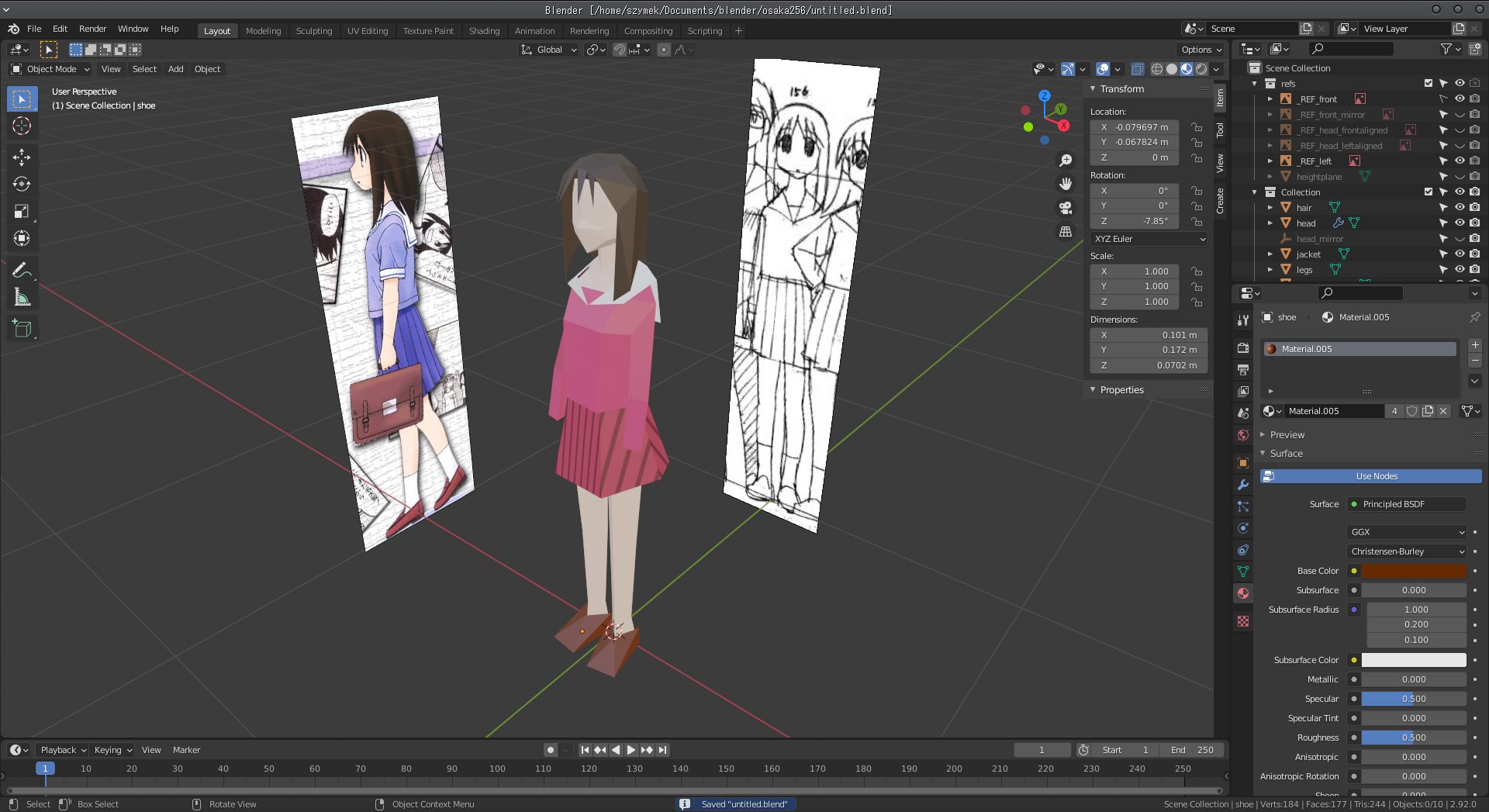Toggle visibility of _REF_left image
This screenshot has width=1489, height=812.
coord(1459,161)
